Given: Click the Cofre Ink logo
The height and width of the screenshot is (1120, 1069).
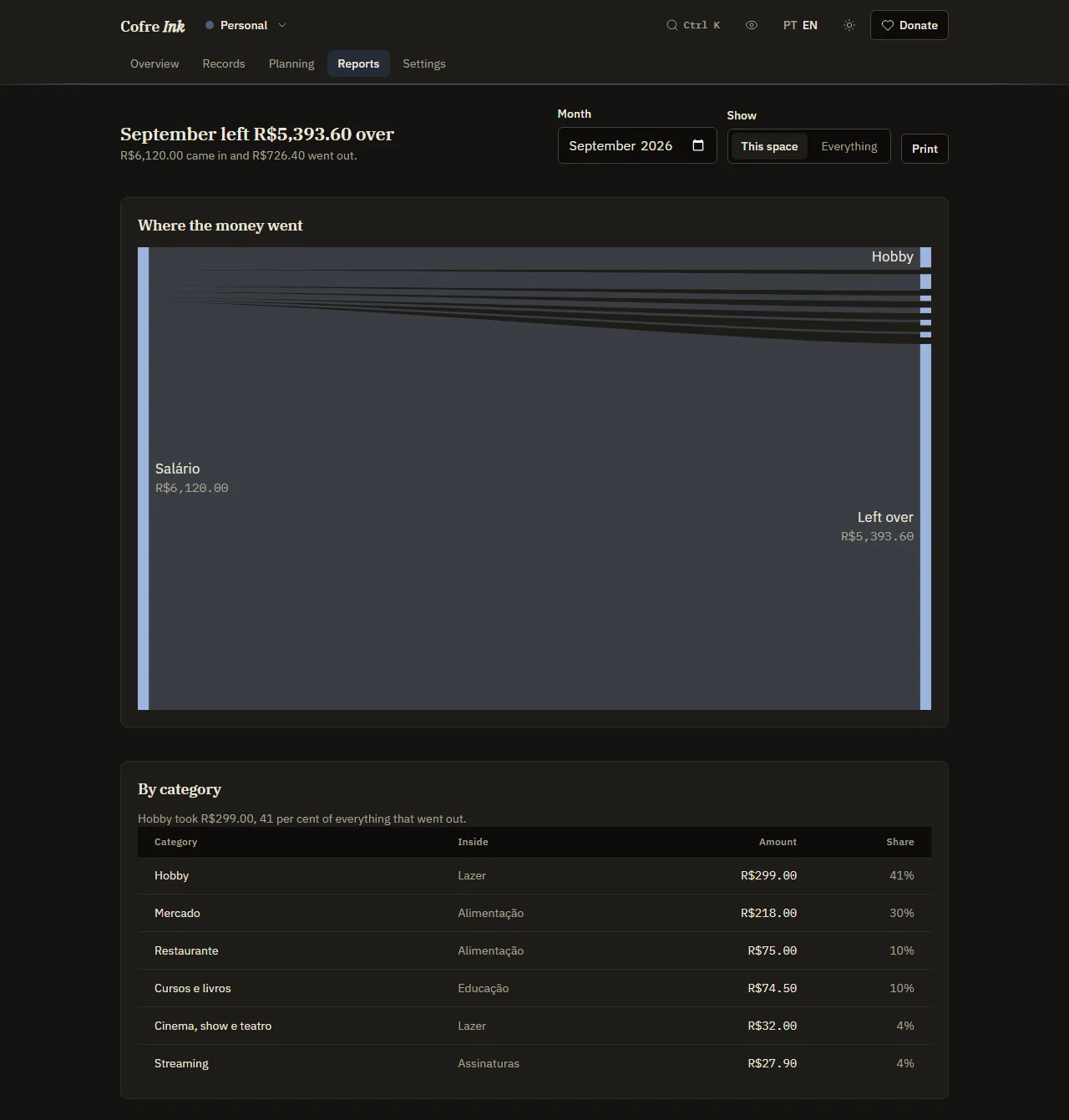Looking at the screenshot, I should pos(153,26).
